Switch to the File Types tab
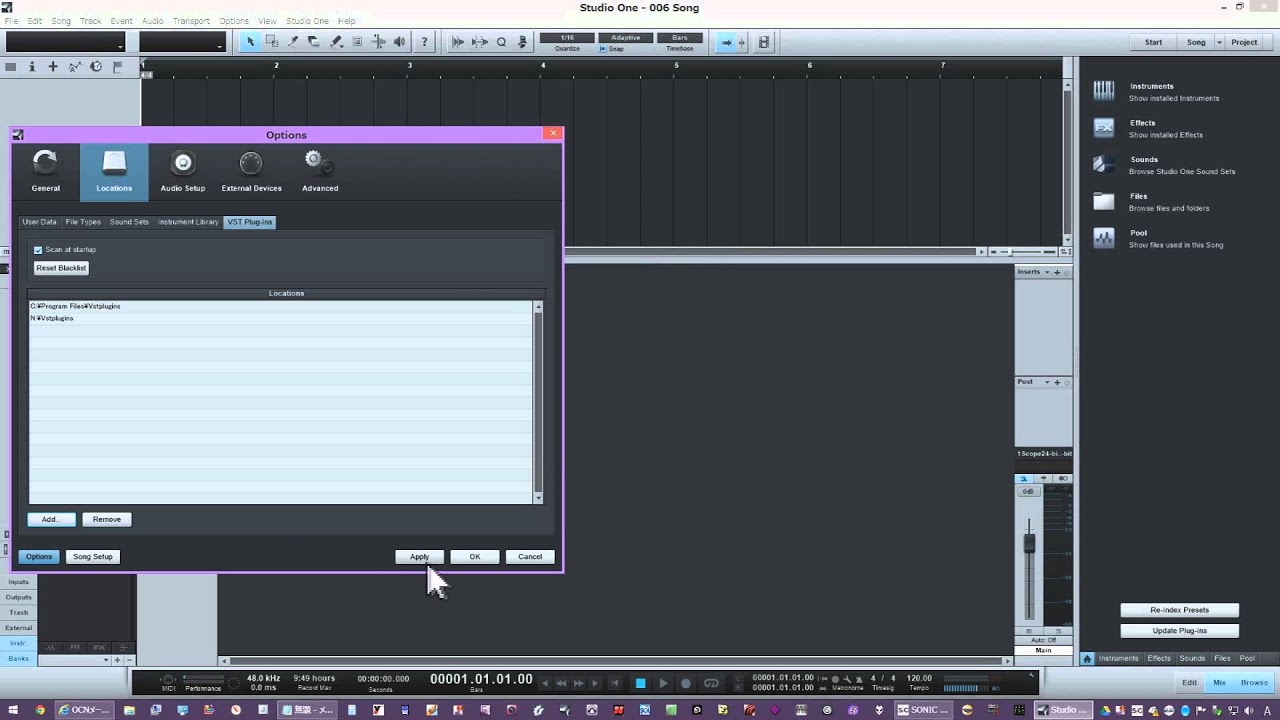This screenshot has width=1280, height=720. (x=83, y=222)
